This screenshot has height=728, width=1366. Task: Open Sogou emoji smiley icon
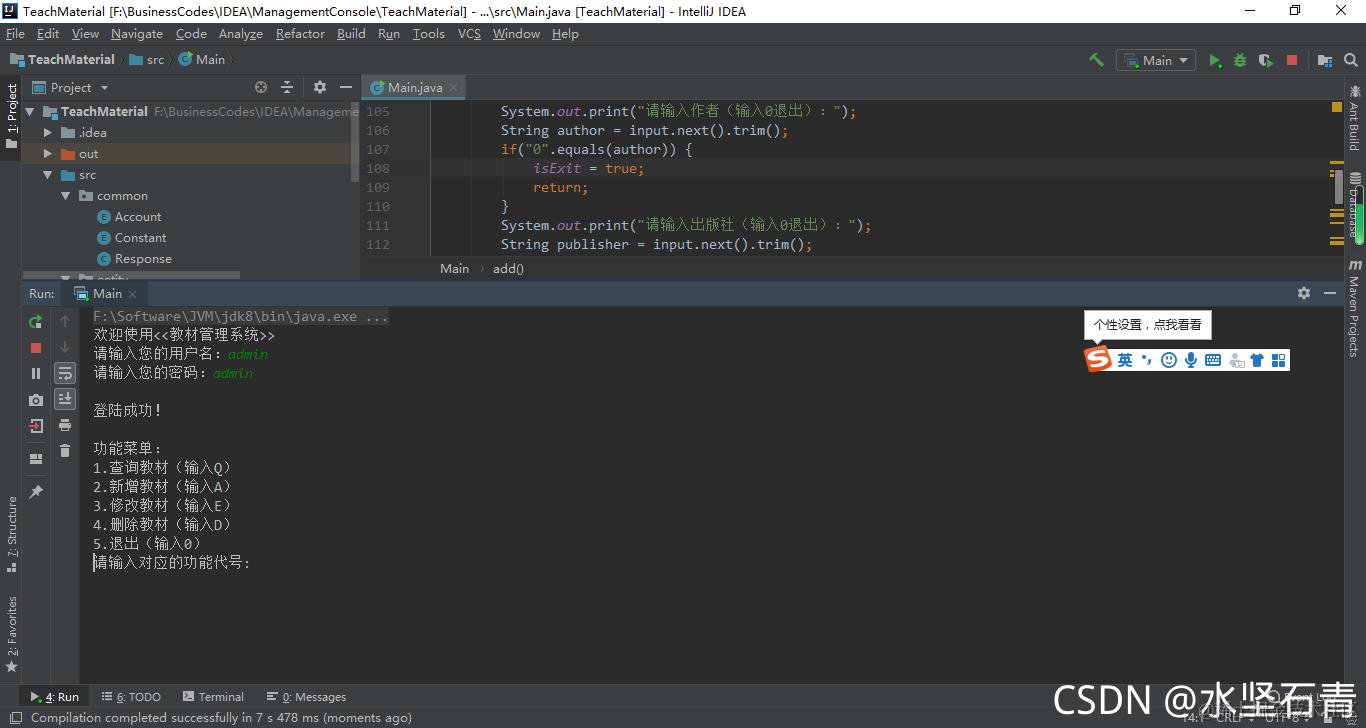click(x=1169, y=360)
